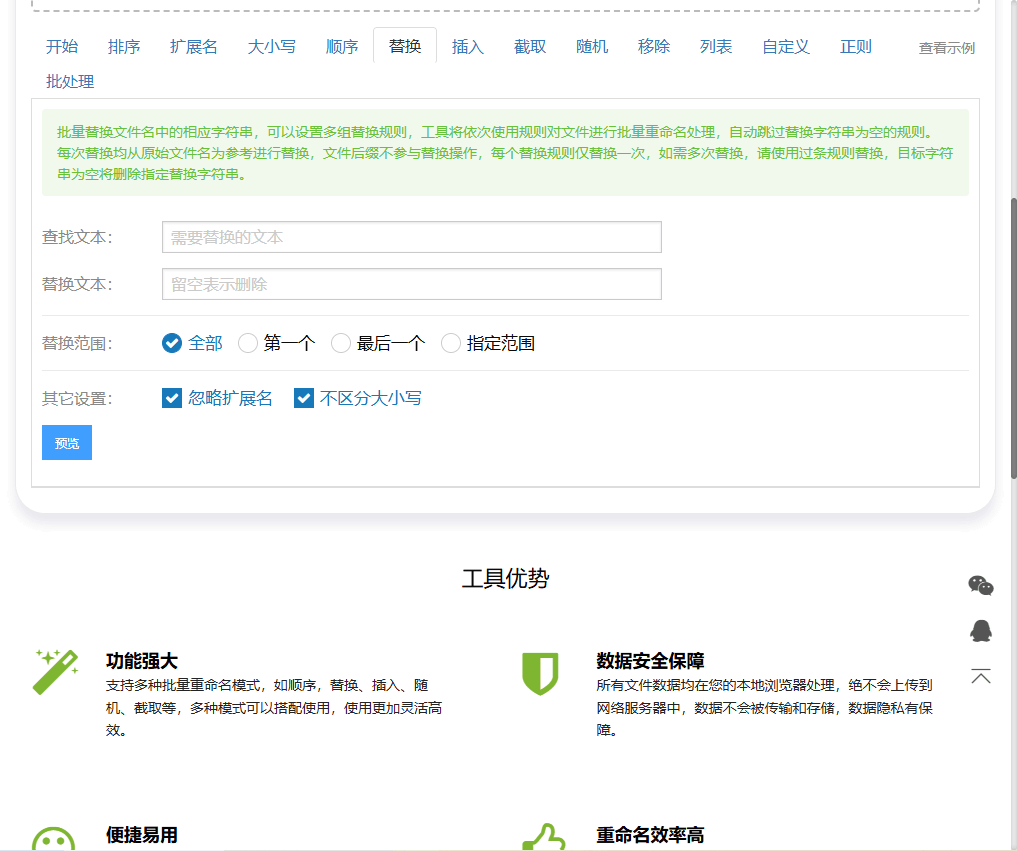Select the 第一个 replace range option

[247, 342]
